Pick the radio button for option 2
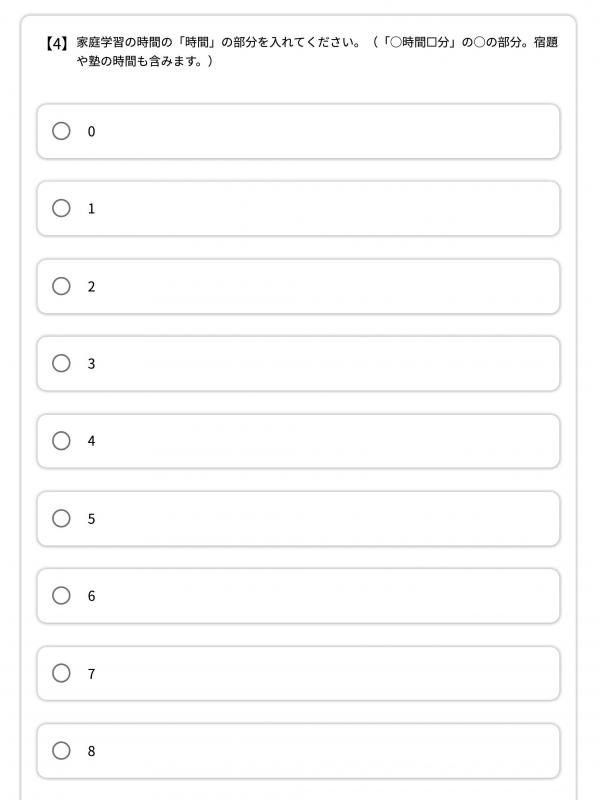 [61, 286]
